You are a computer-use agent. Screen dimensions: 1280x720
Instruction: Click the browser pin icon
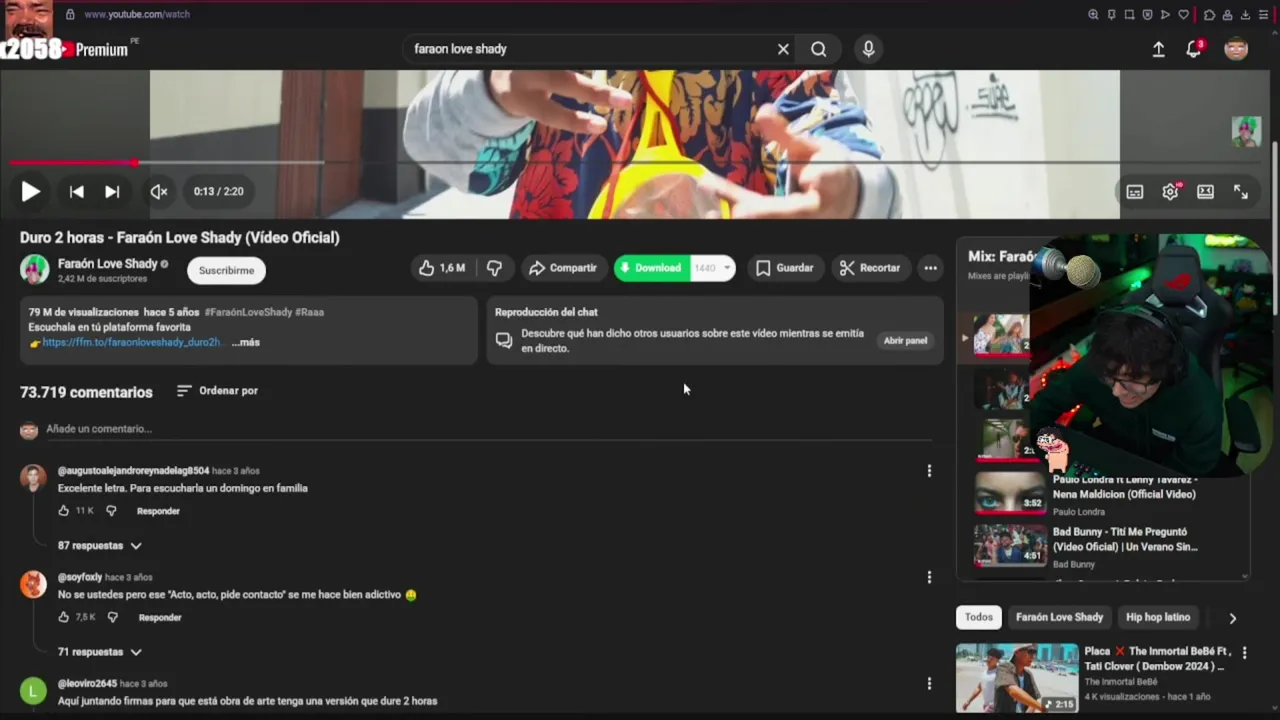1111,15
